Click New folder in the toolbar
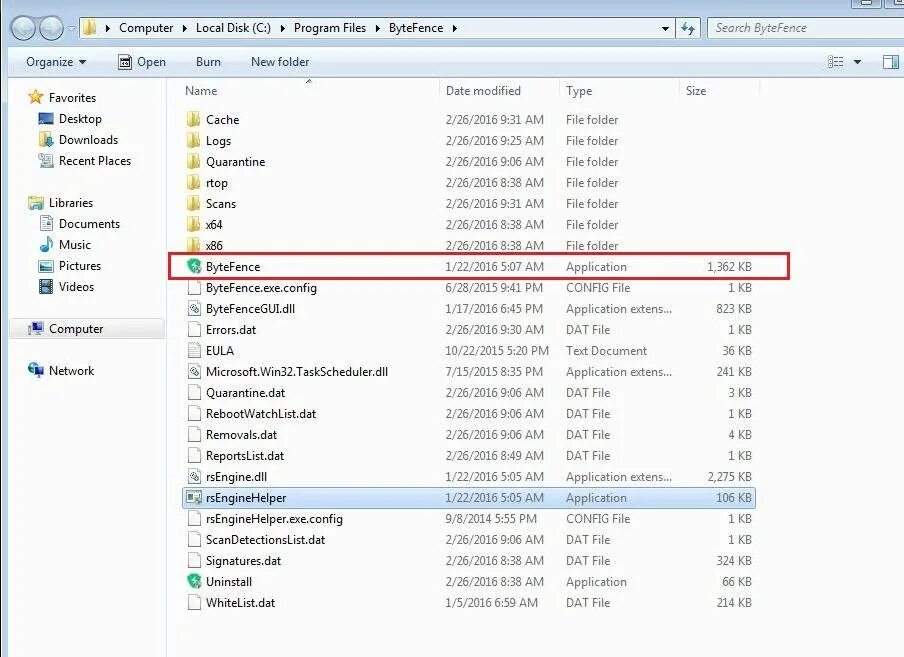The width and height of the screenshot is (904, 657). point(280,62)
